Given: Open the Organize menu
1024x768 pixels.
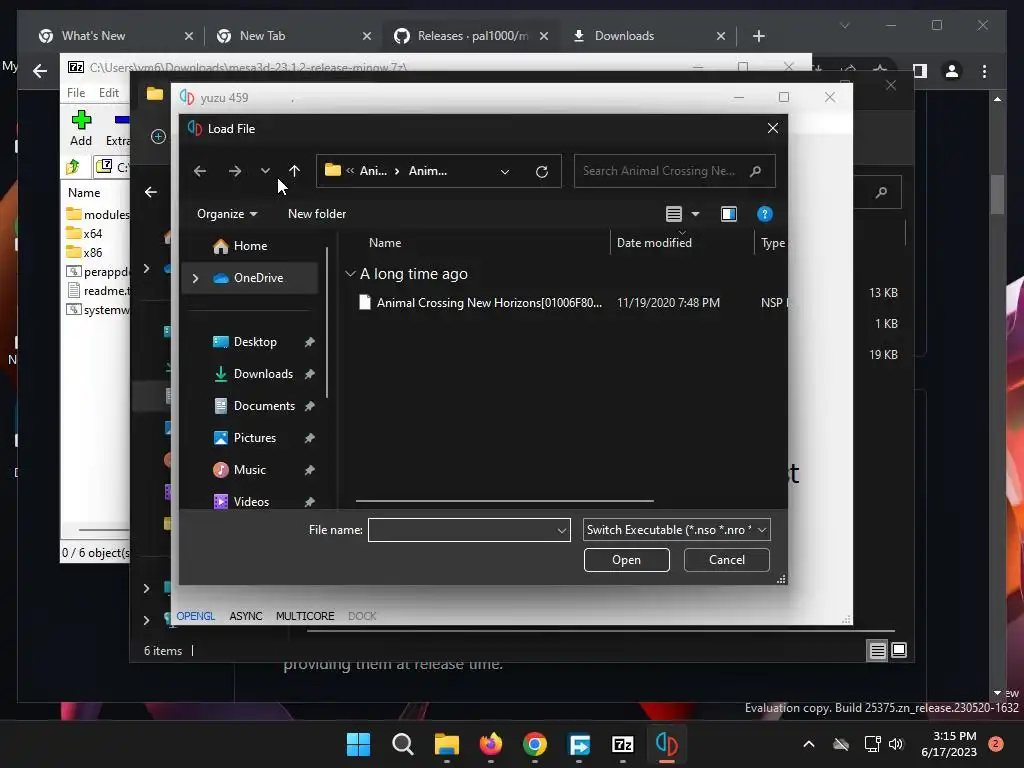Looking at the screenshot, I should tap(227, 214).
